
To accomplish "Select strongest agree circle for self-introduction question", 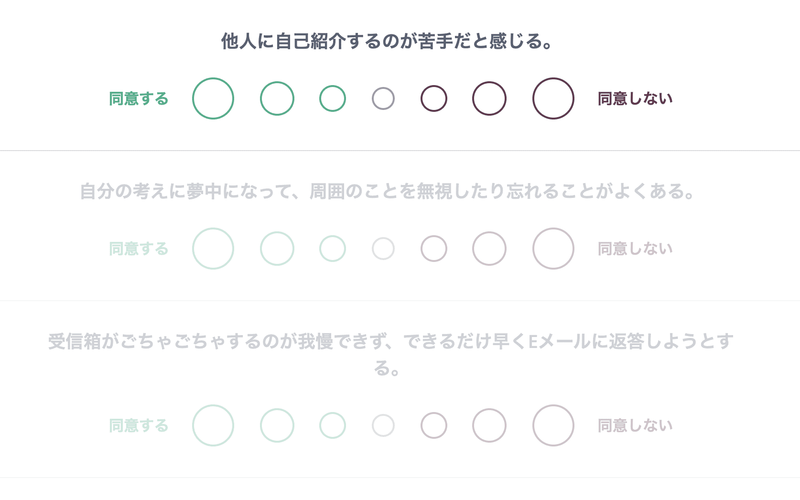I will point(213,98).
